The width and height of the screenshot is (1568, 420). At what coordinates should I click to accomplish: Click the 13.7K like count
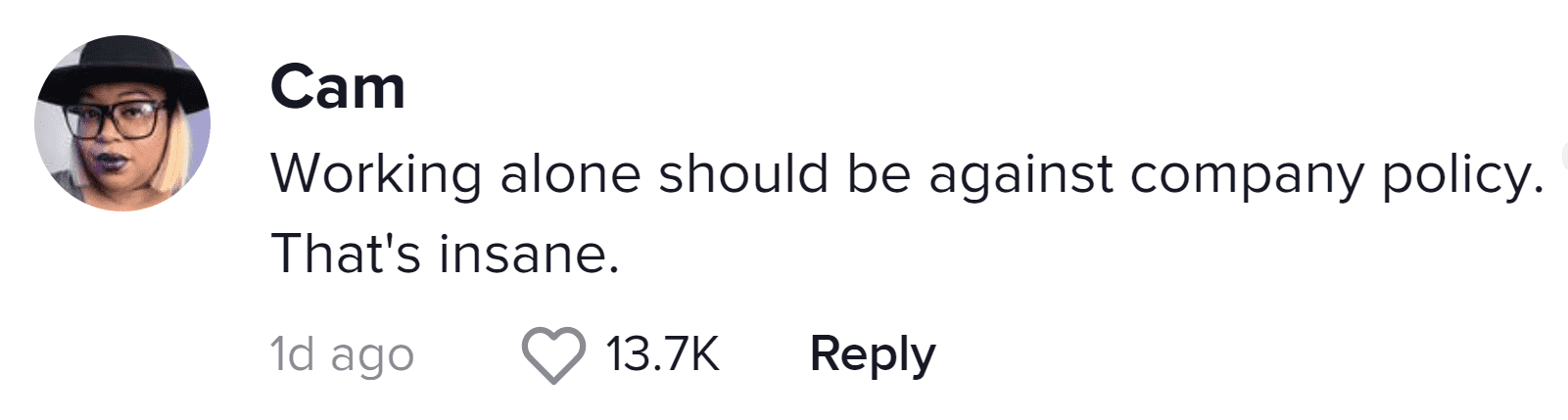click(662, 354)
